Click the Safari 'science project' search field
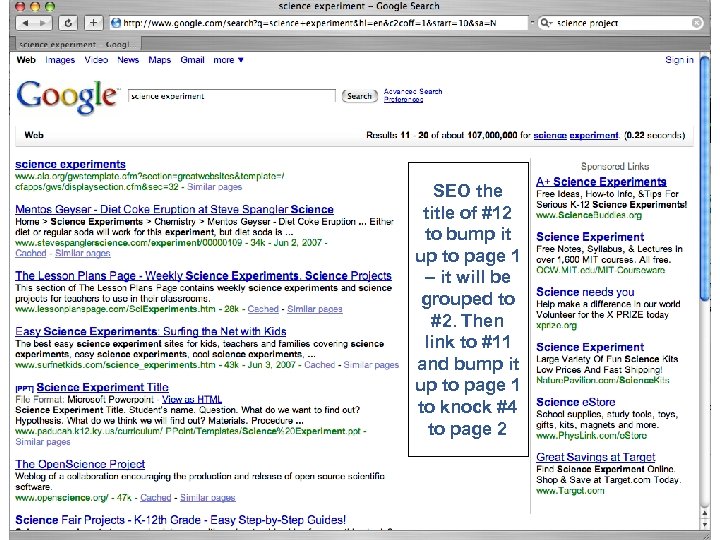The height and width of the screenshot is (540, 720). coord(621,23)
